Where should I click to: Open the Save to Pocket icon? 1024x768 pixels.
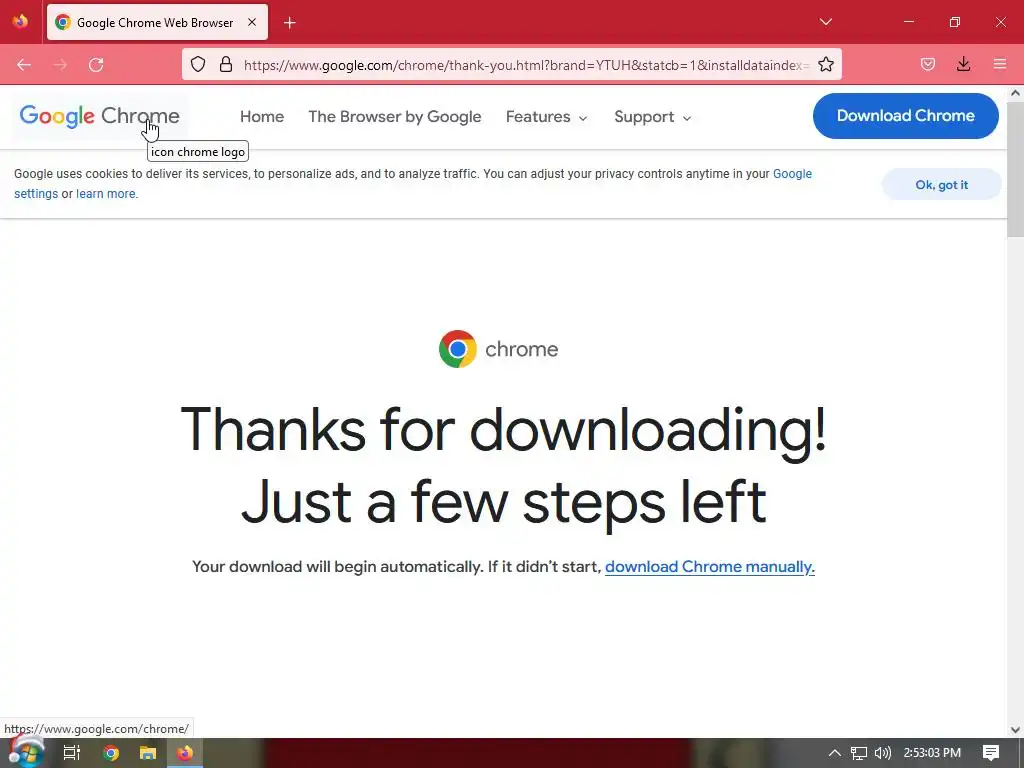coord(927,64)
